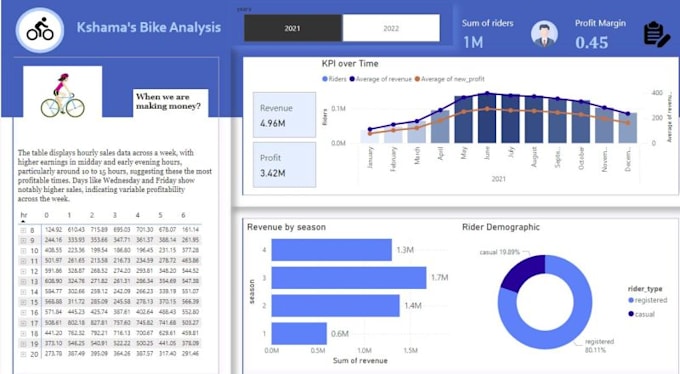Viewport: 680px width, 374px height.
Task: Expand hour 14 row in table
Action: [23, 292]
